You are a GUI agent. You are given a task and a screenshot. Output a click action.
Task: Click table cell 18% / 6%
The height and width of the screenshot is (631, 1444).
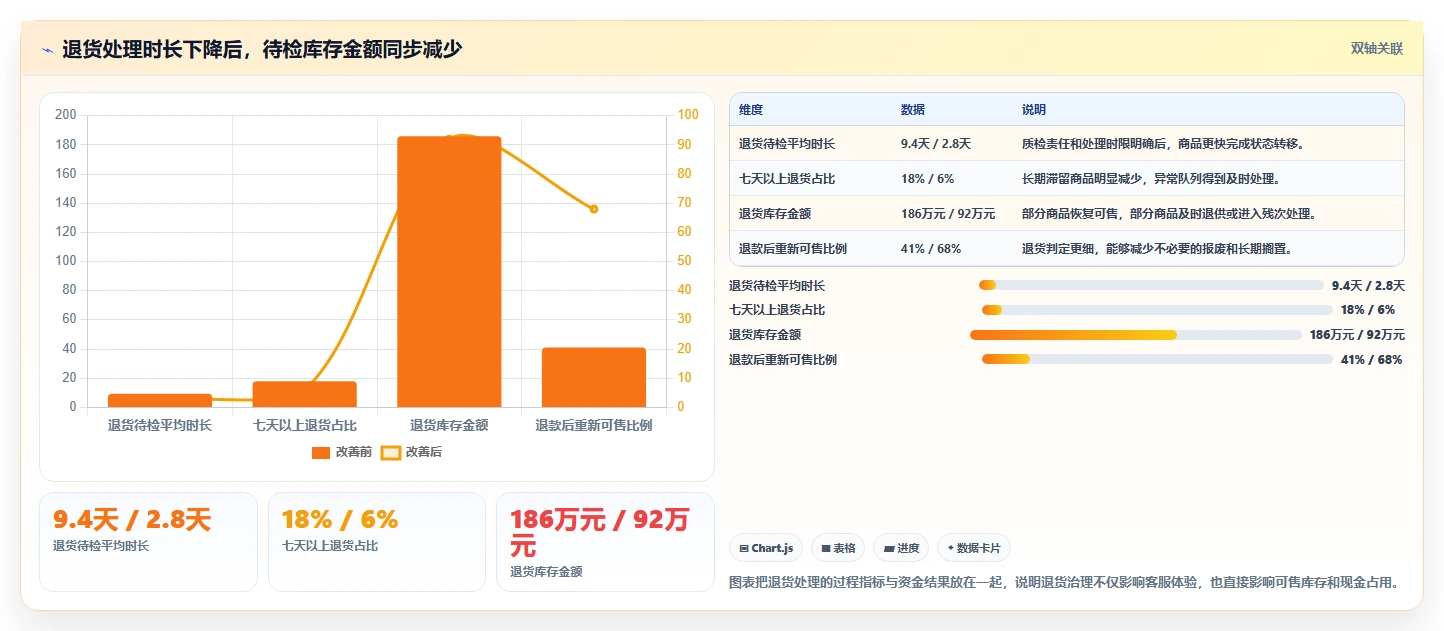coord(928,179)
